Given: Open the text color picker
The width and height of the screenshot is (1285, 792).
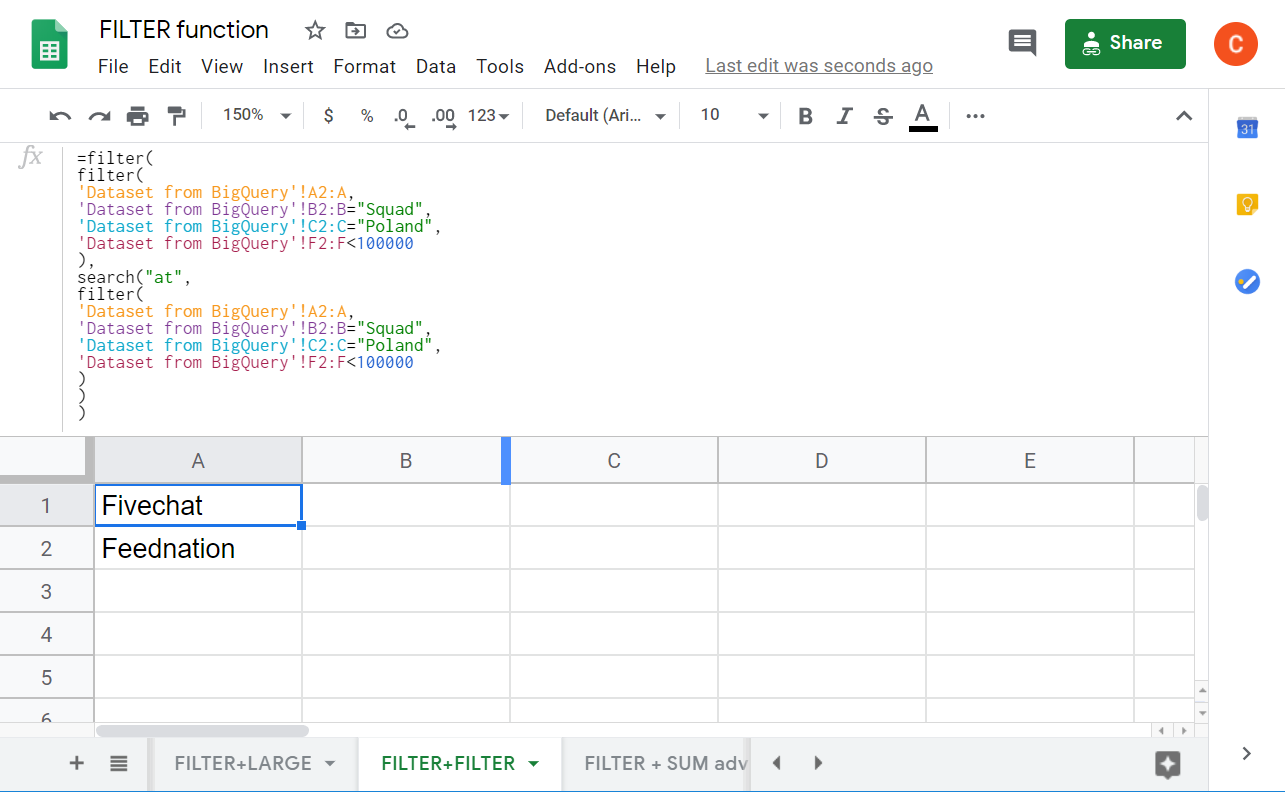Looking at the screenshot, I should pyautogui.click(x=922, y=115).
